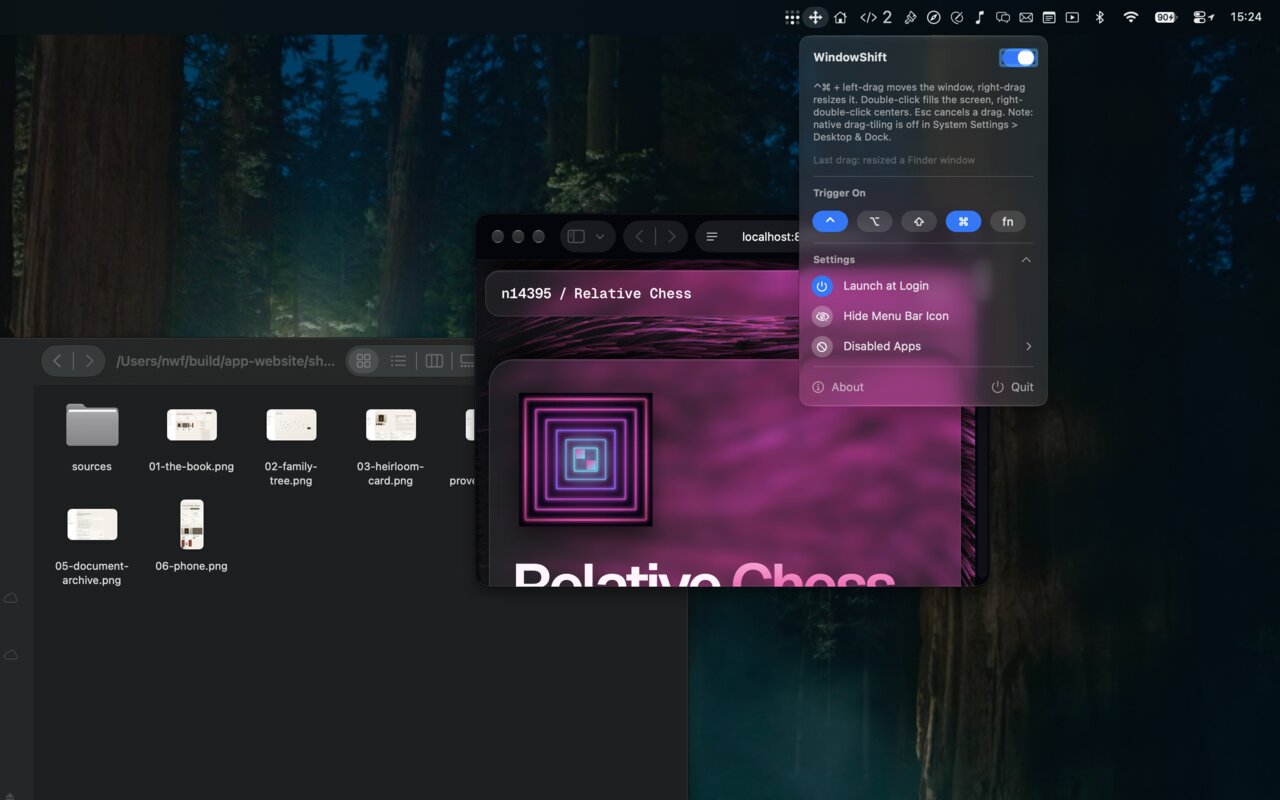This screenshot has height=800, width=1280.
Task: Click the chat bubbles menu bar icon
Action: [x=1002, y=17]
